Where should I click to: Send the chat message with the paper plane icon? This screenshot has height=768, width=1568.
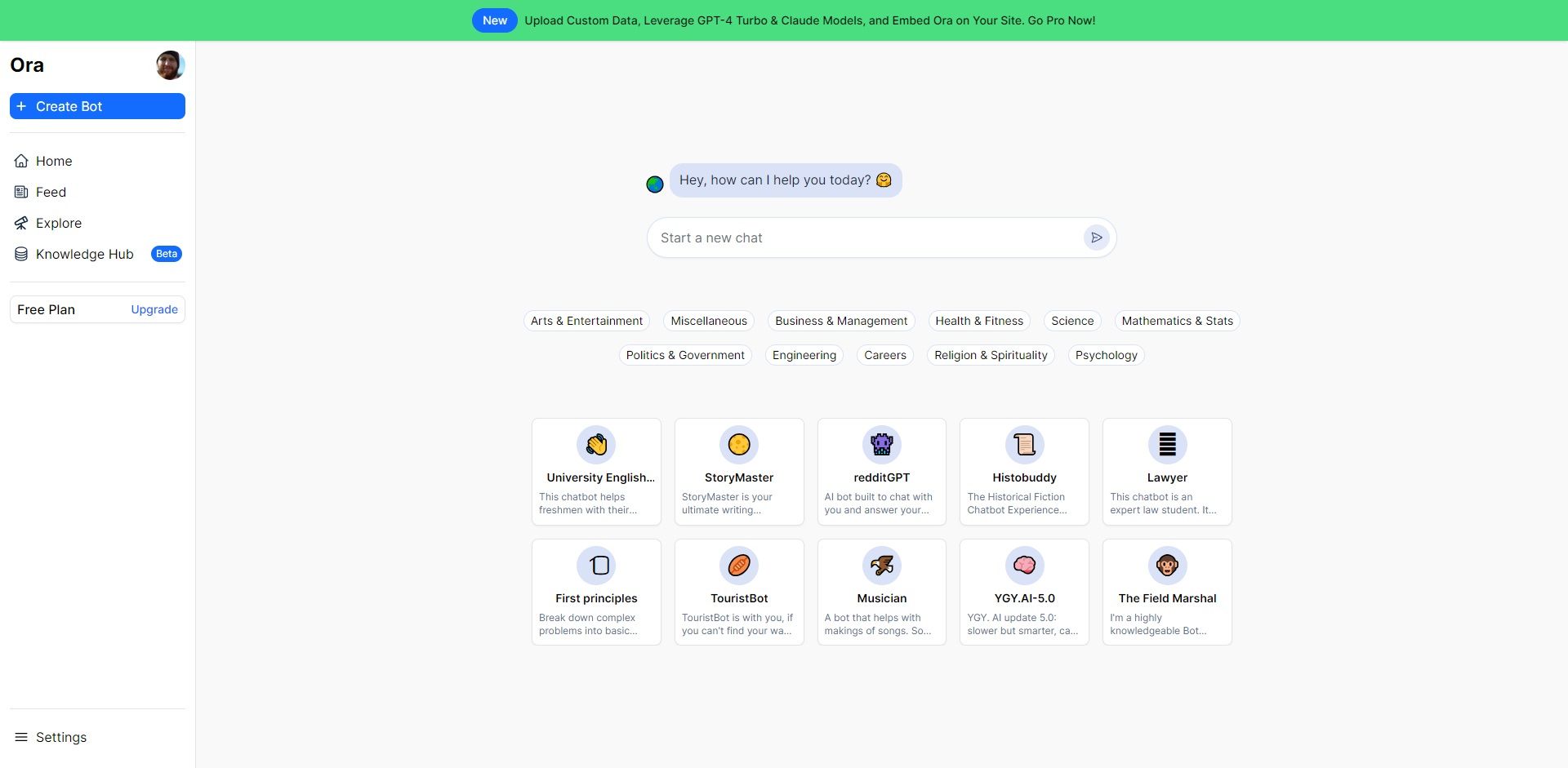[x=1096, y=237]
